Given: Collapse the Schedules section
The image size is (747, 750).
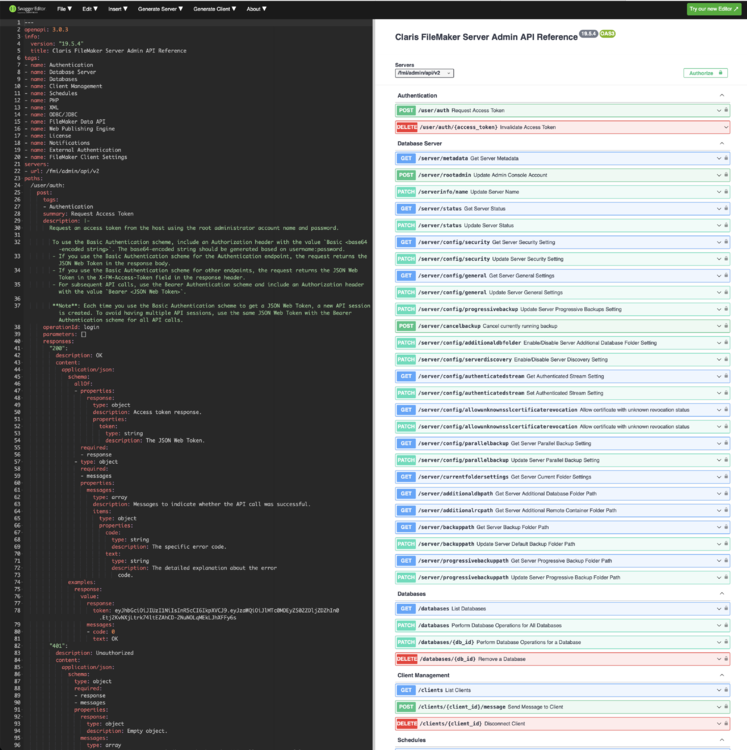Looking at the screenshot, I should (x=722, y=739).
